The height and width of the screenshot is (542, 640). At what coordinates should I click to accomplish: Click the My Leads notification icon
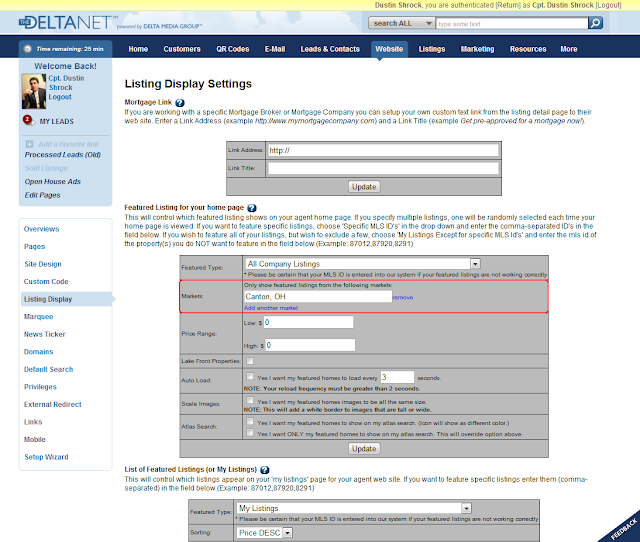[x=28, y=120]
